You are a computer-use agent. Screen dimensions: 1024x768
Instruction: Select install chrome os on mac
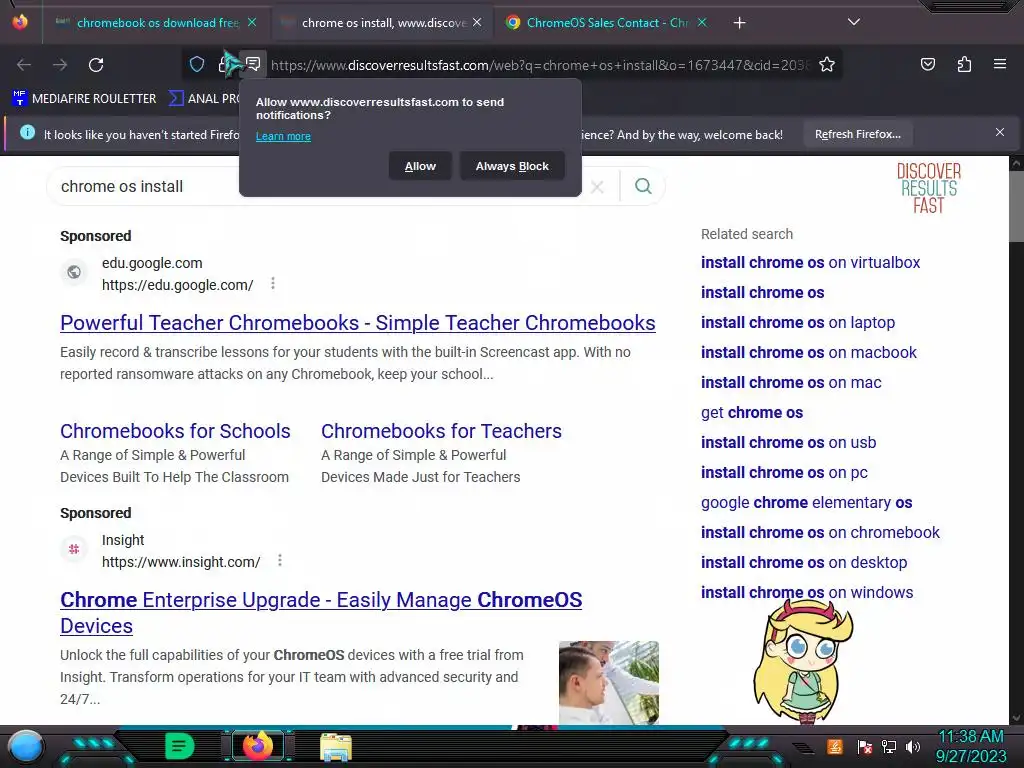(791, 383)
